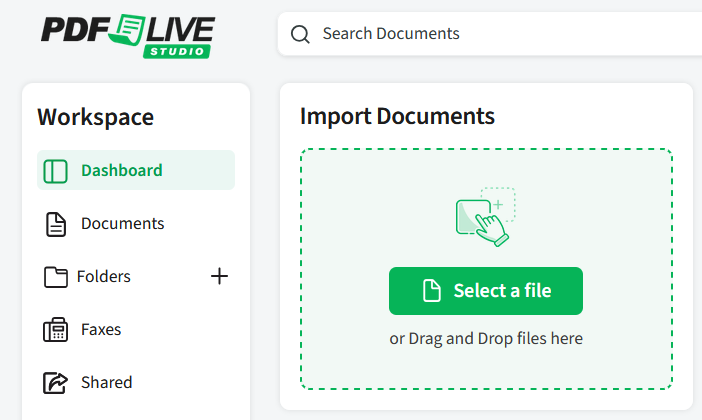Click the drag-and-drop hand illustration
Image resolution: width=702 pixels, height=420 pixels.
(485, 216)
